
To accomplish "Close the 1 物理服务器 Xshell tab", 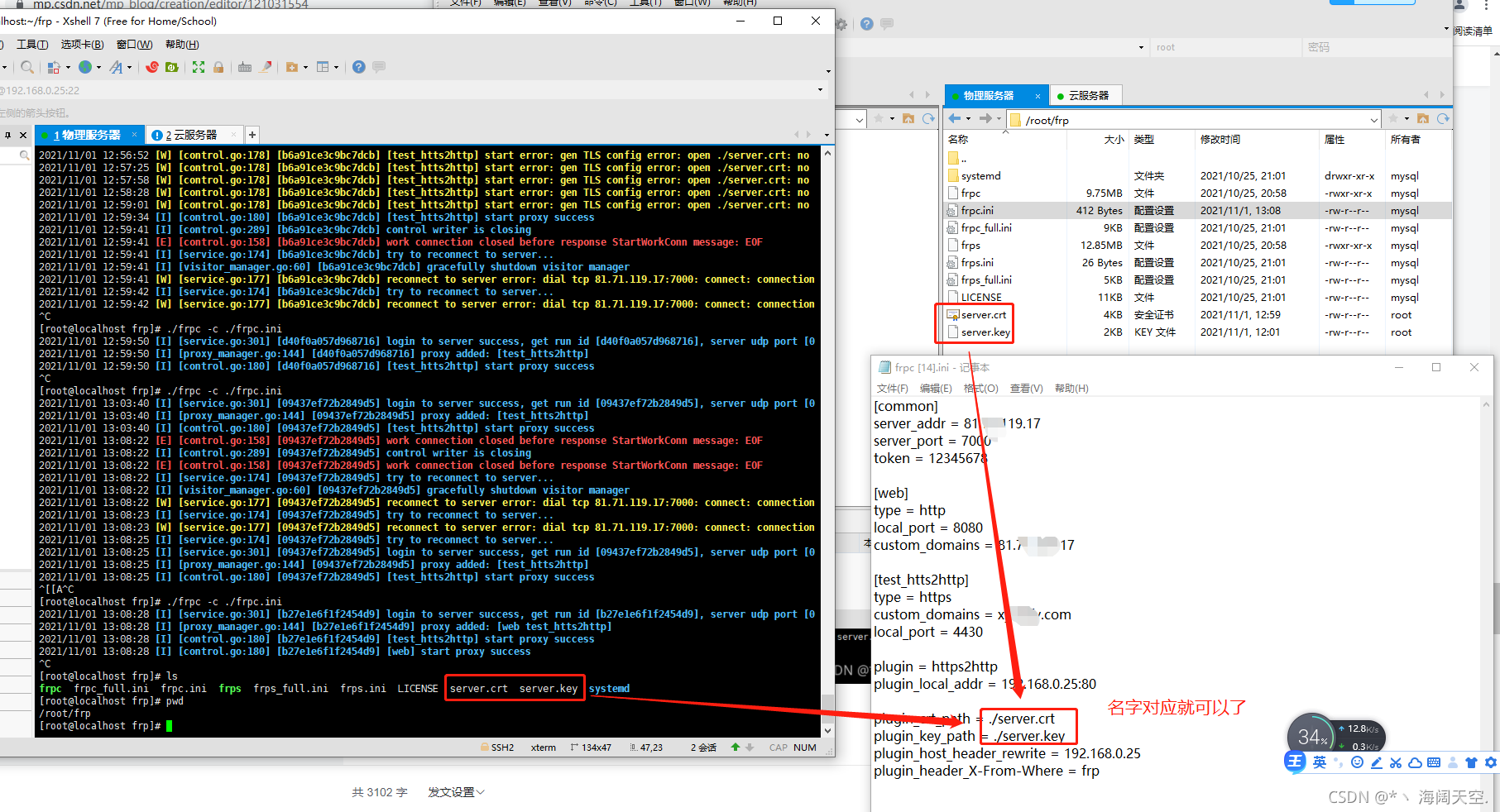I will (135, 134).
